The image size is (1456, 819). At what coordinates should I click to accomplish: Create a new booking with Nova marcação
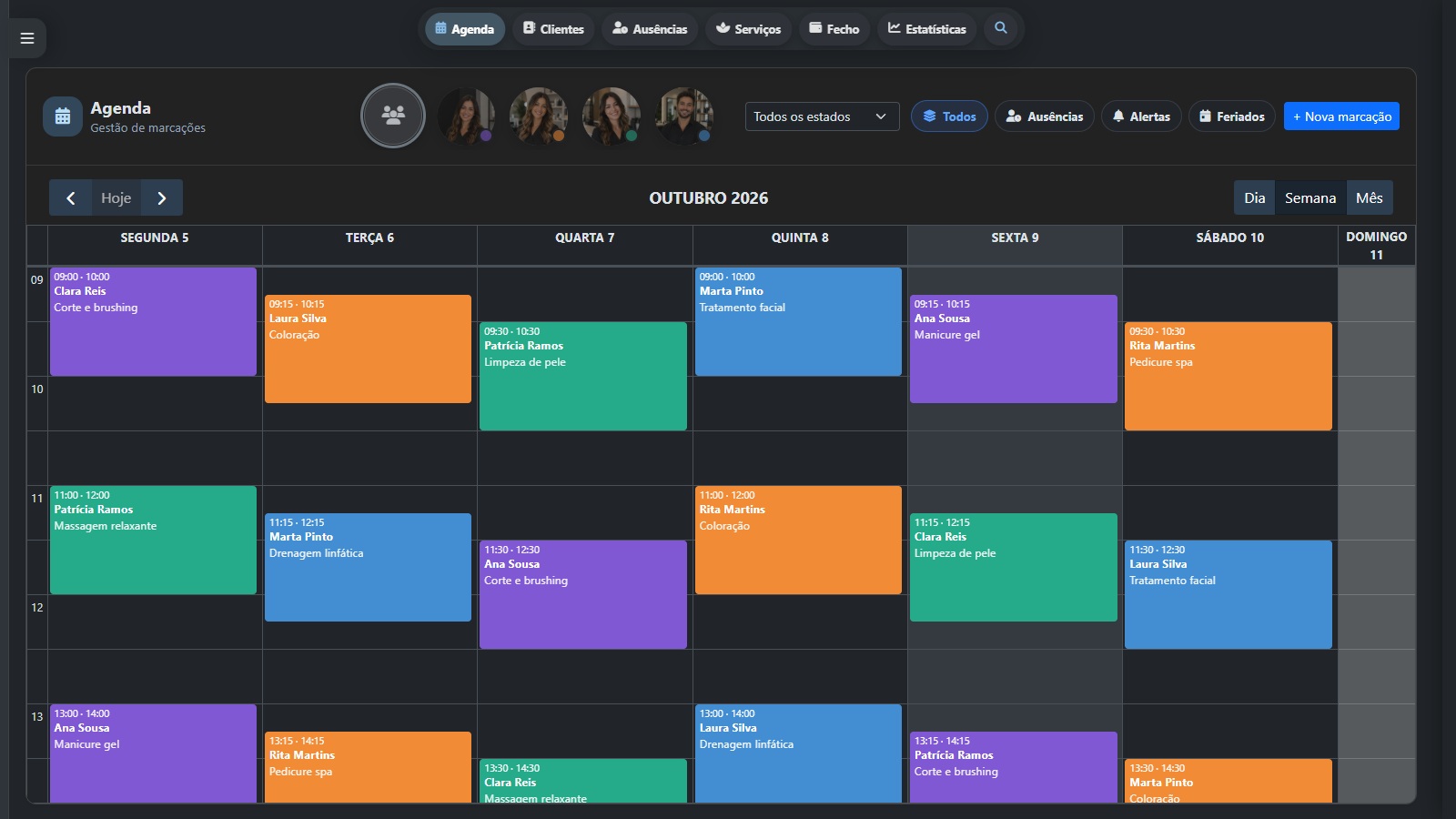click(1342, 116)
